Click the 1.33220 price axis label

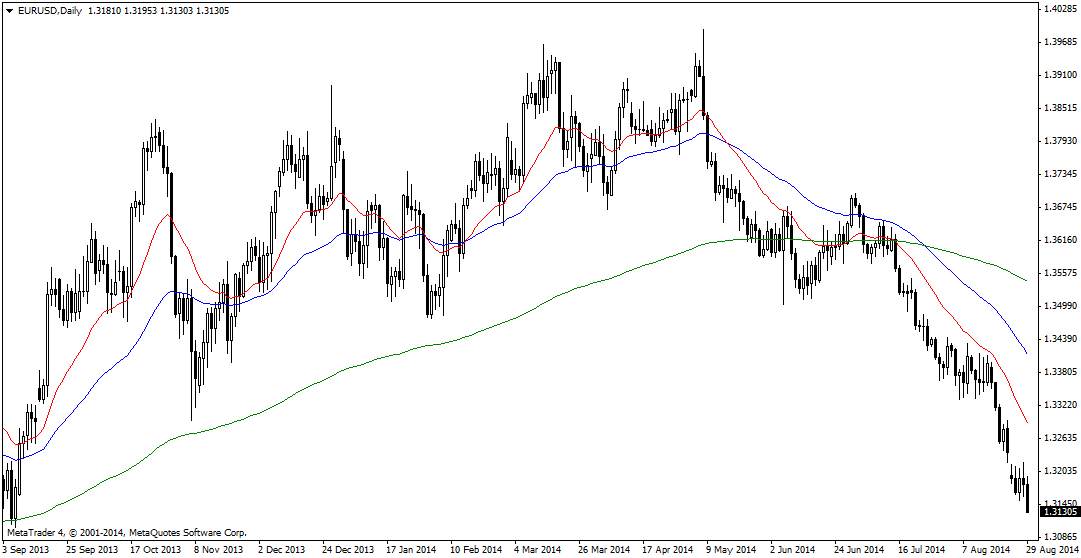coord(1059,405)
